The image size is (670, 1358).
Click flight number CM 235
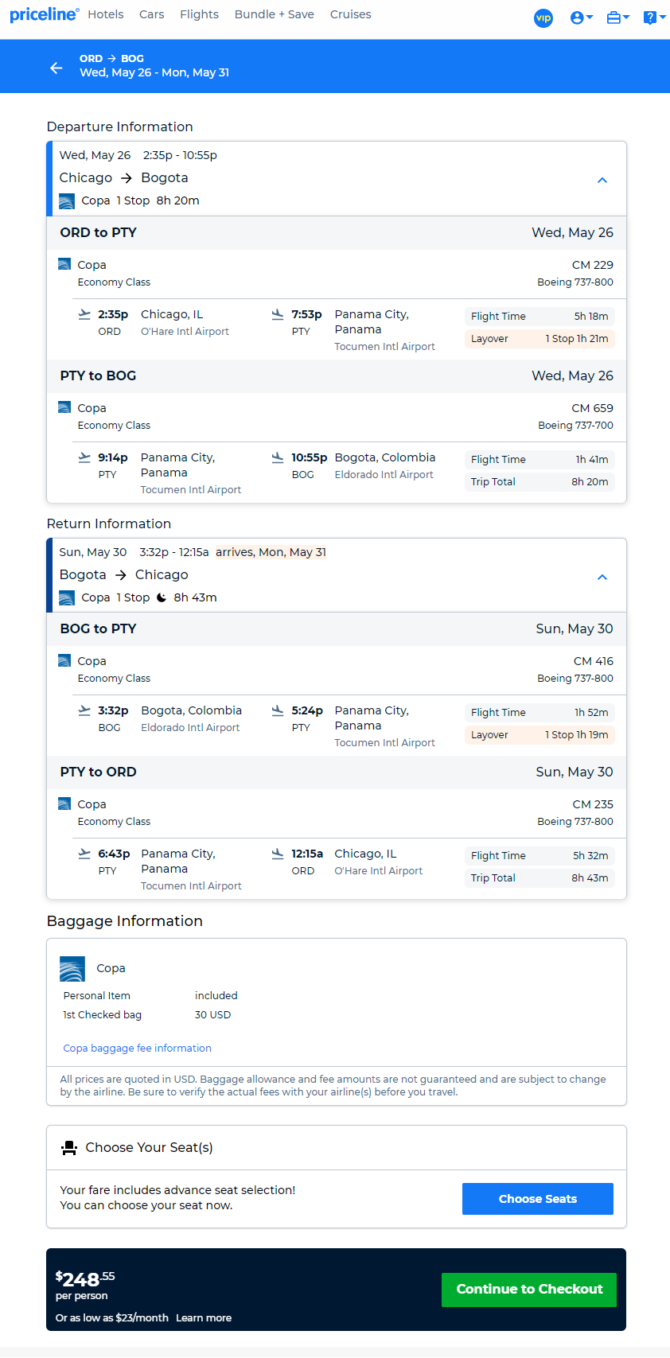593,804
